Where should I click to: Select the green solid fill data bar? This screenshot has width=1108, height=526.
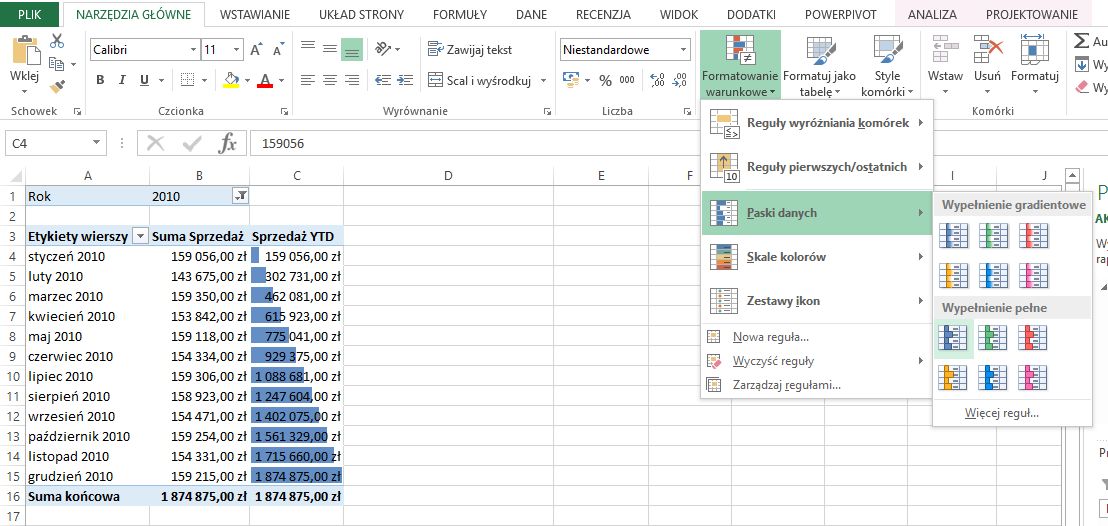coord(994,339)
